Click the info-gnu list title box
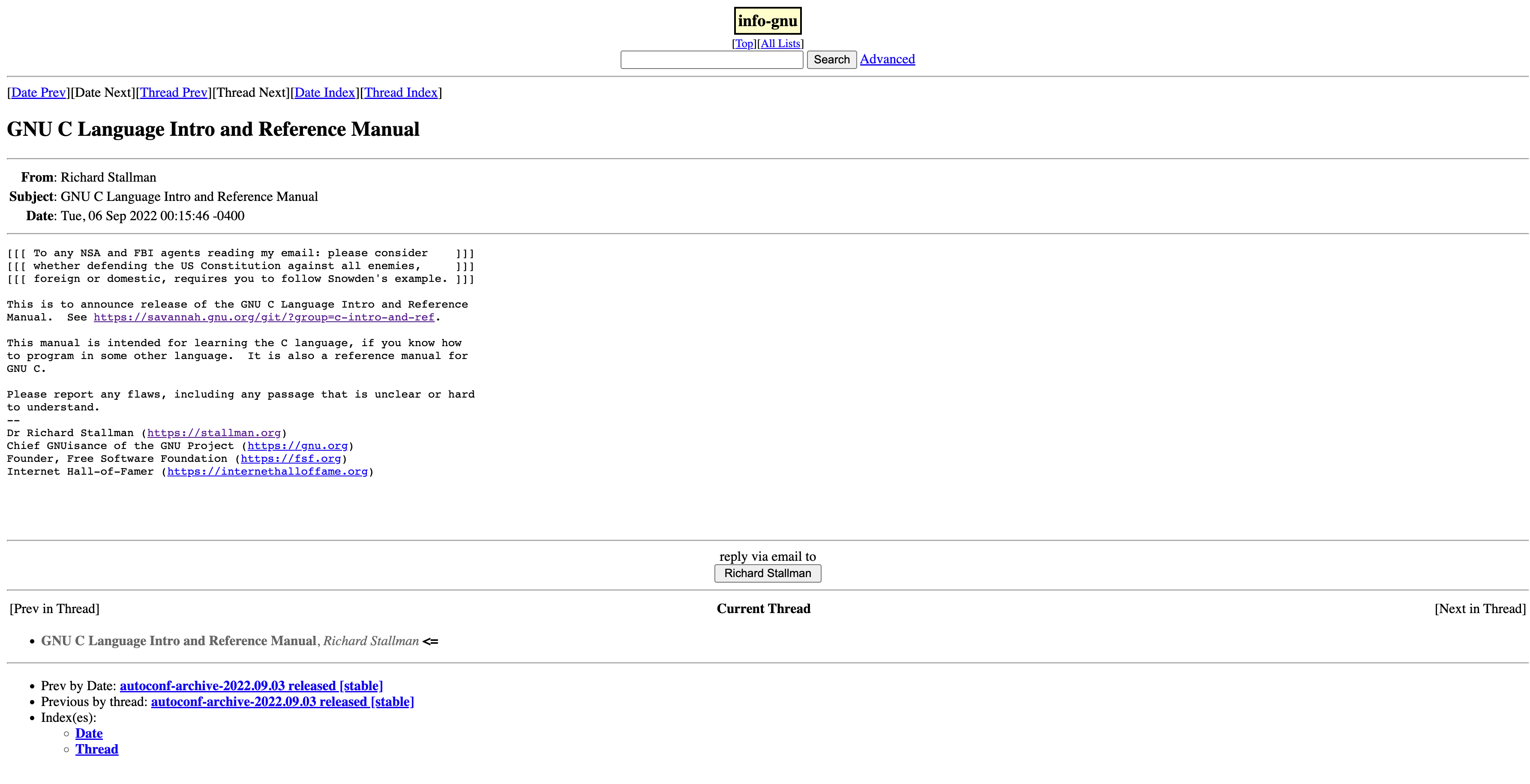Screen dimensions: 1530x784 point(768,21)
